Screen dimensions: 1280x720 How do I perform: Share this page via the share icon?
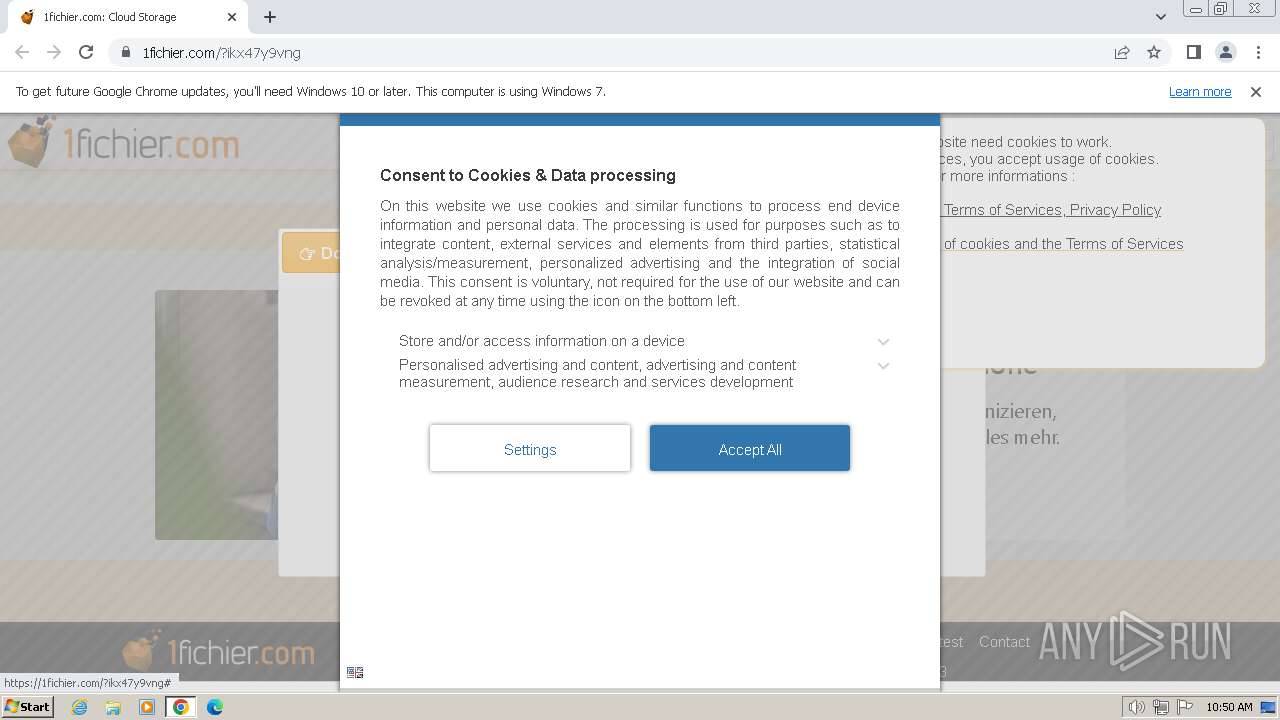pyautogui.click(x=1122, y=52)
